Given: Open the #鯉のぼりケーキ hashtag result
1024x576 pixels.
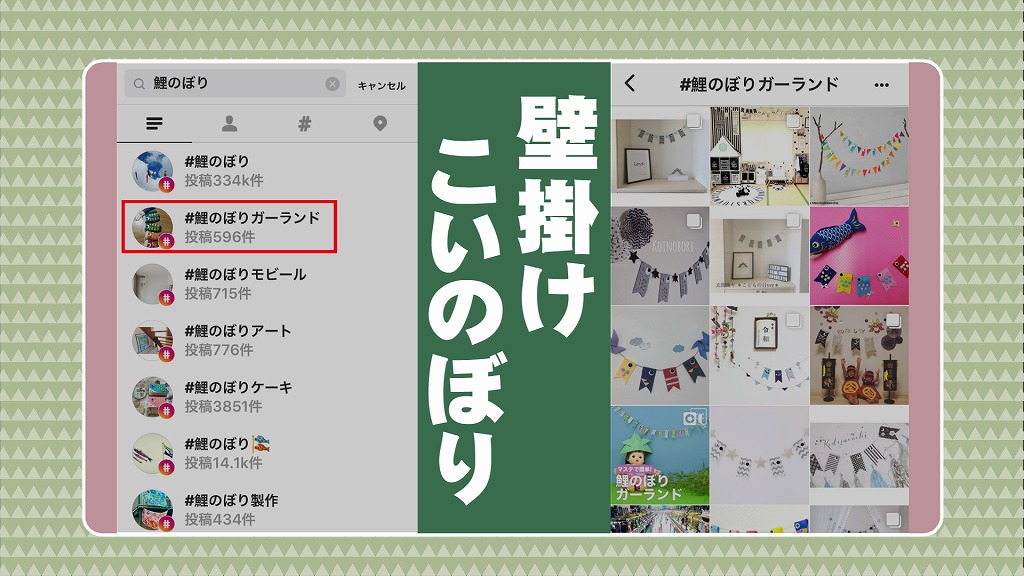Looking at the screenshot, I should 267,396.
